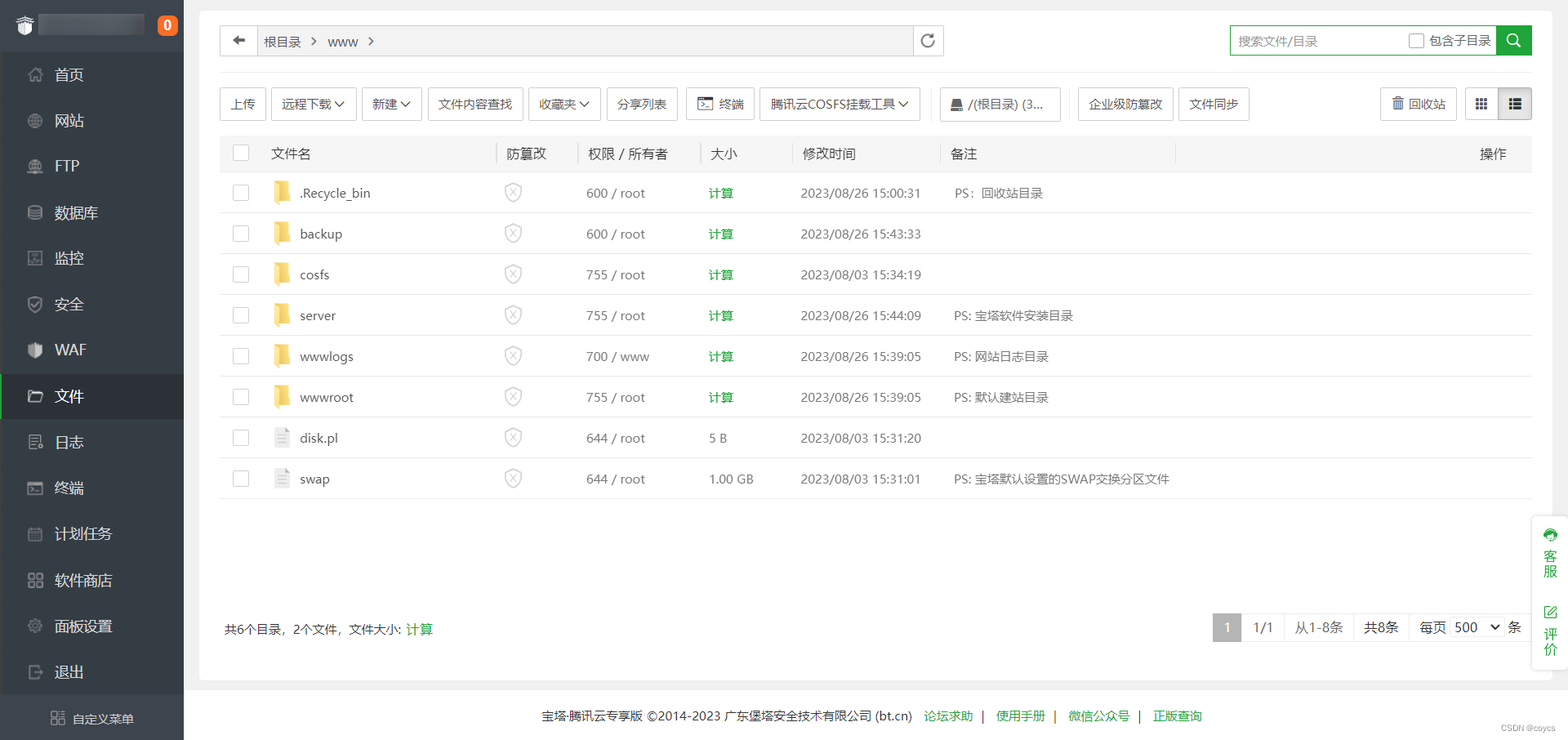Click the tamper-proof shield icon for .Recycle_bin
The image size is (1568, 740).
(x=513, y=193)
